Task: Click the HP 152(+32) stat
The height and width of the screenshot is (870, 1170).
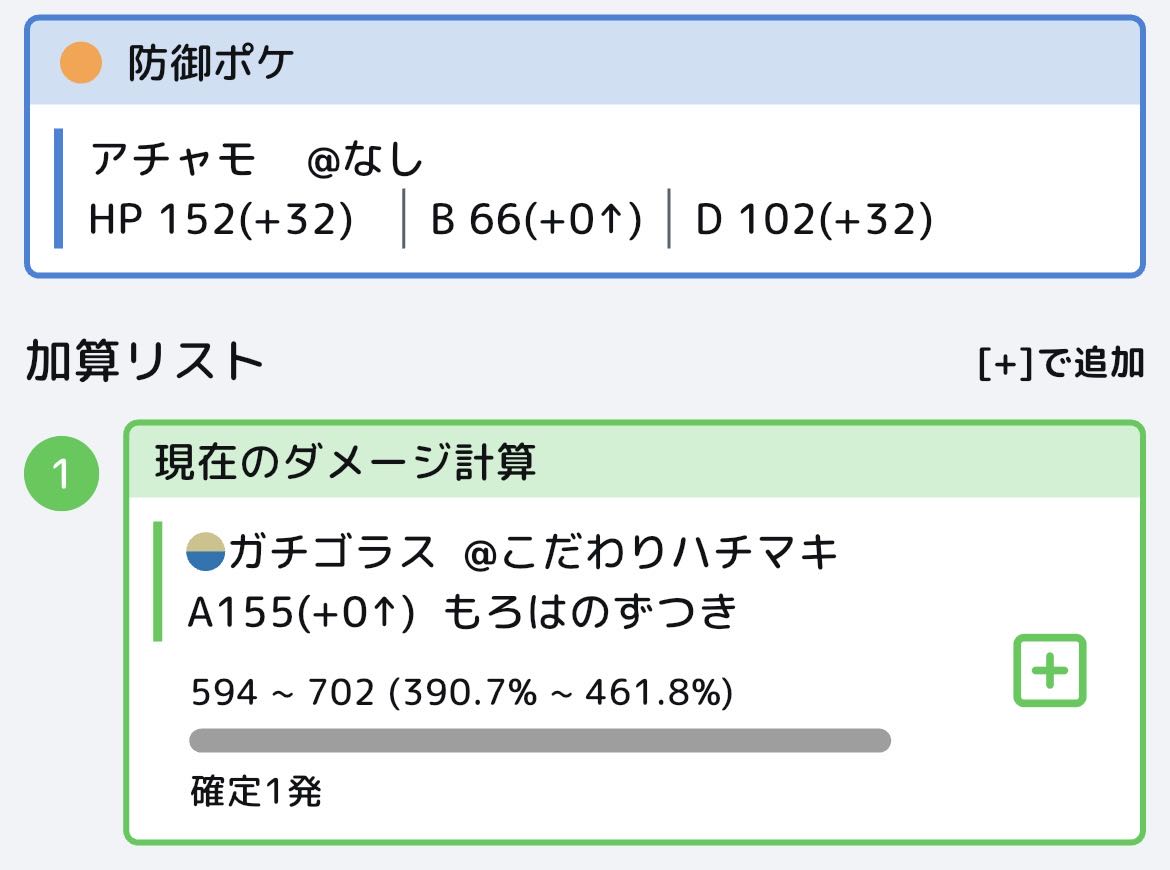Action: pyautogui.click(x=221, y=220)
